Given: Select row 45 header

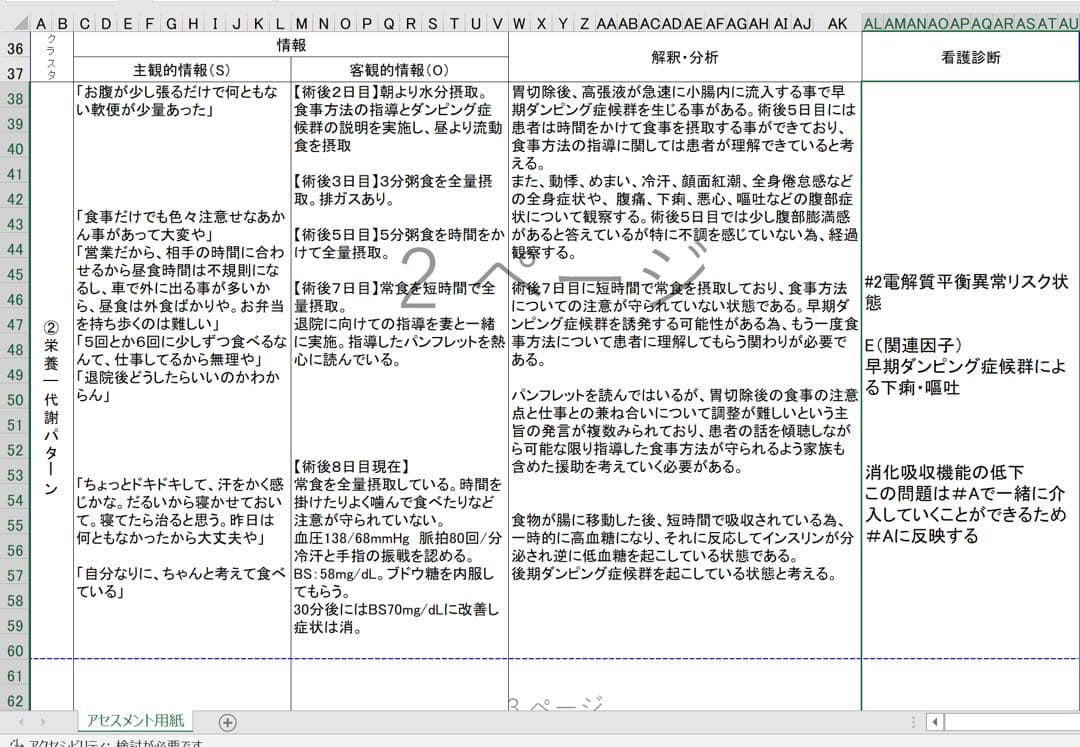Looking at the screenshot, I should pyautogui.click(x=15, y=275).
